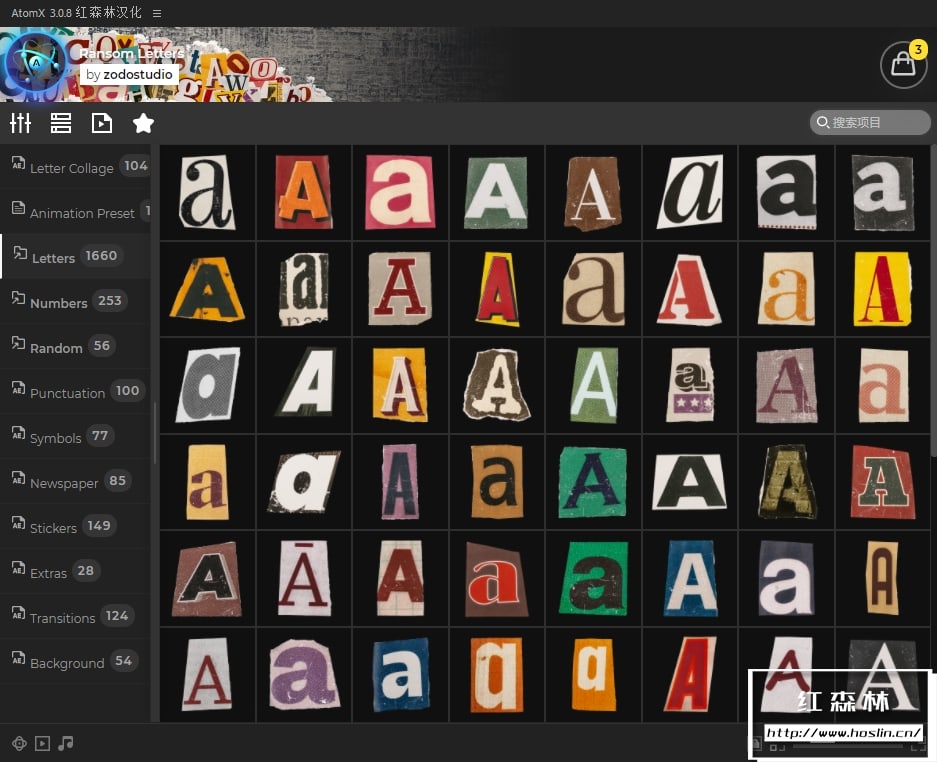Open the Extras category
This screenshot has width=937, height=762.
75,571
